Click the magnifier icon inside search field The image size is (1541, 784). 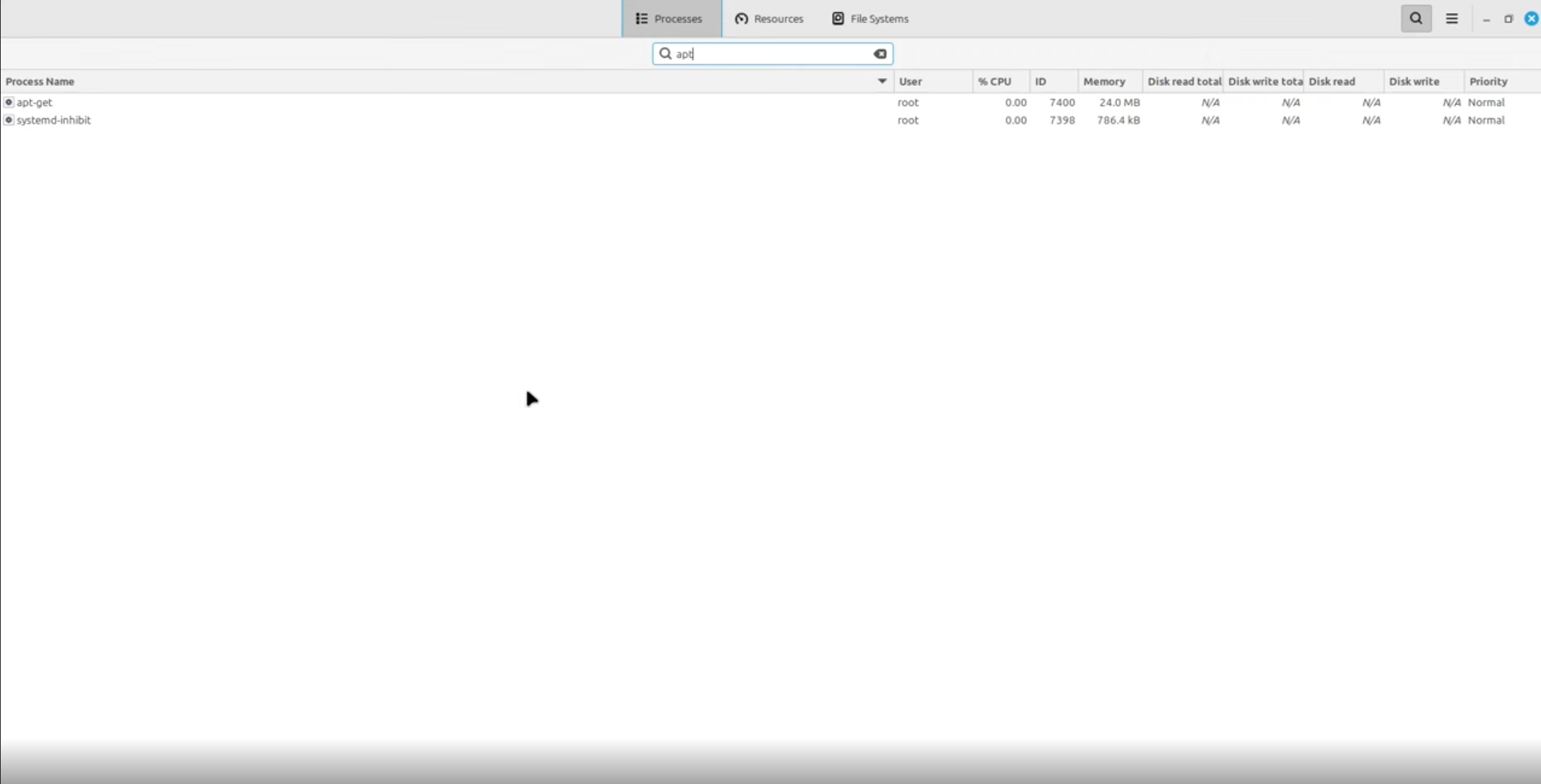[x=665, y=53]
